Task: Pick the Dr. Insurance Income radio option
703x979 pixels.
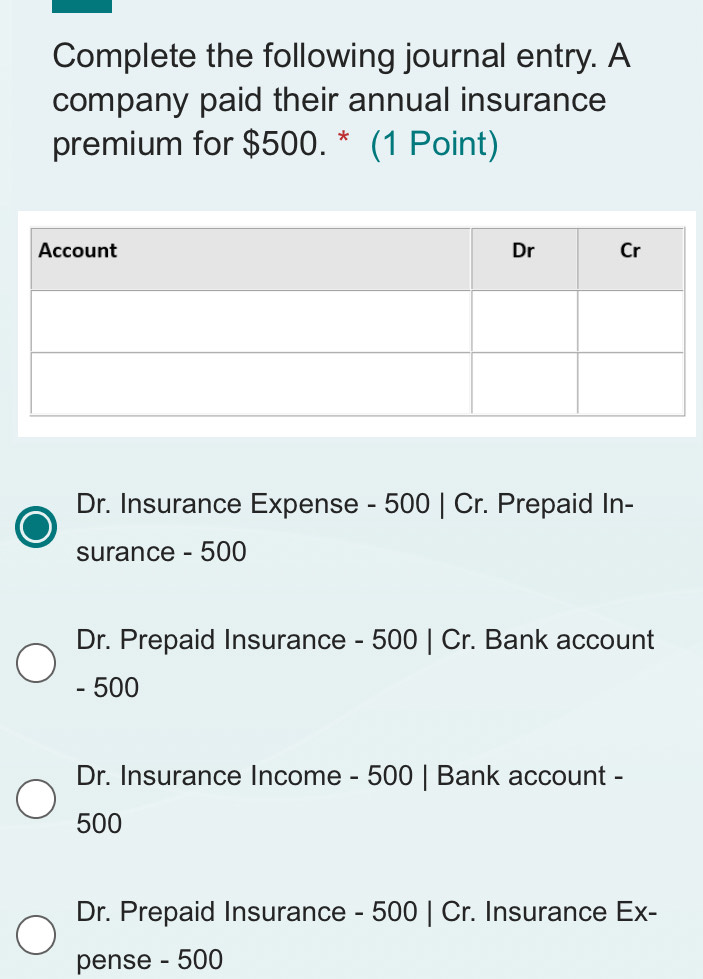Action: (36, 799)
